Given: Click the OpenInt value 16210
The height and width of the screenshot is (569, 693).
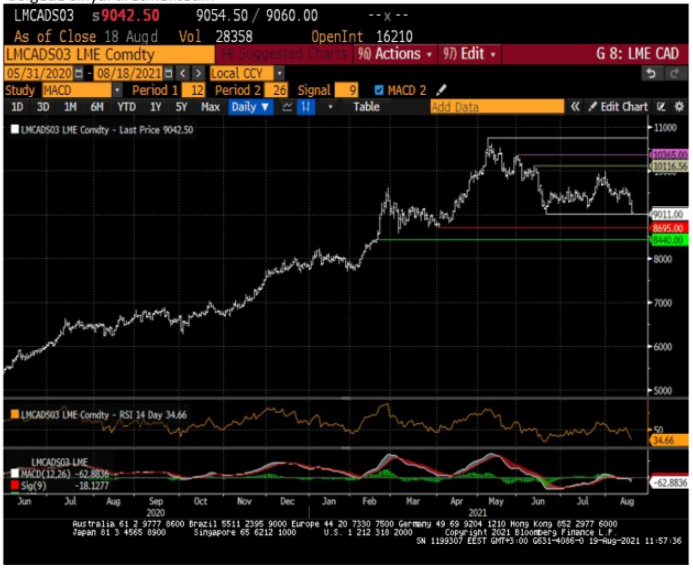Looking at the screenshot, I should click(394, 36).
